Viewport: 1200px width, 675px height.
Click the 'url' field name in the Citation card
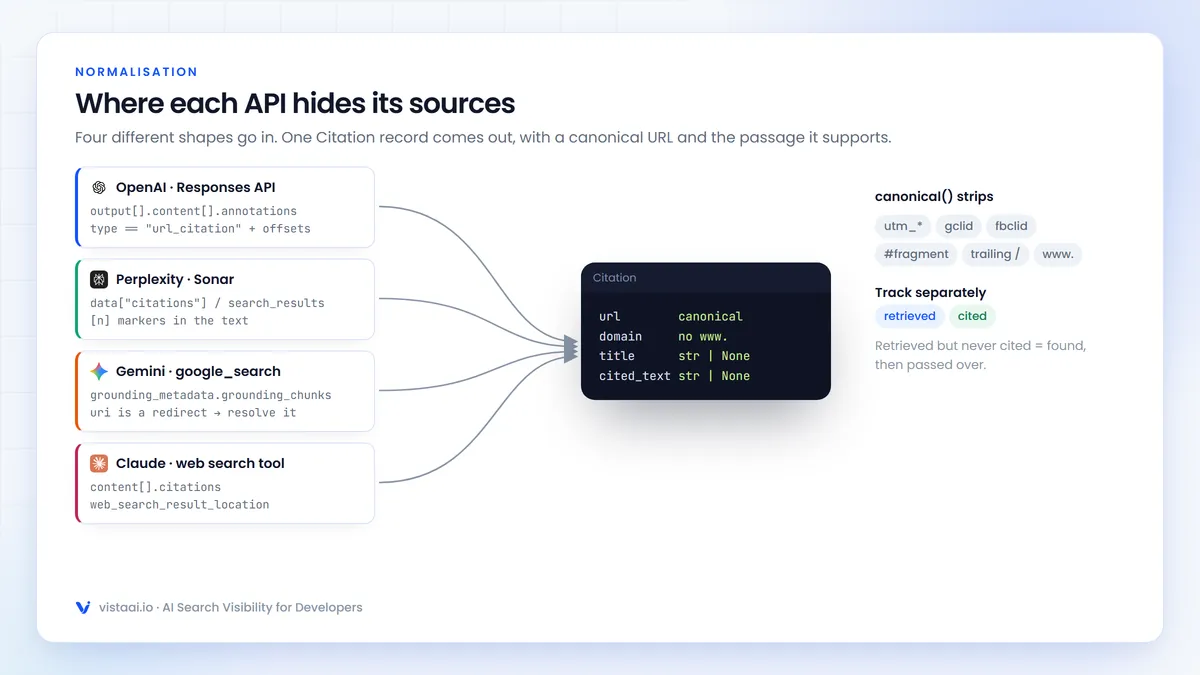[x=610, y=316]
